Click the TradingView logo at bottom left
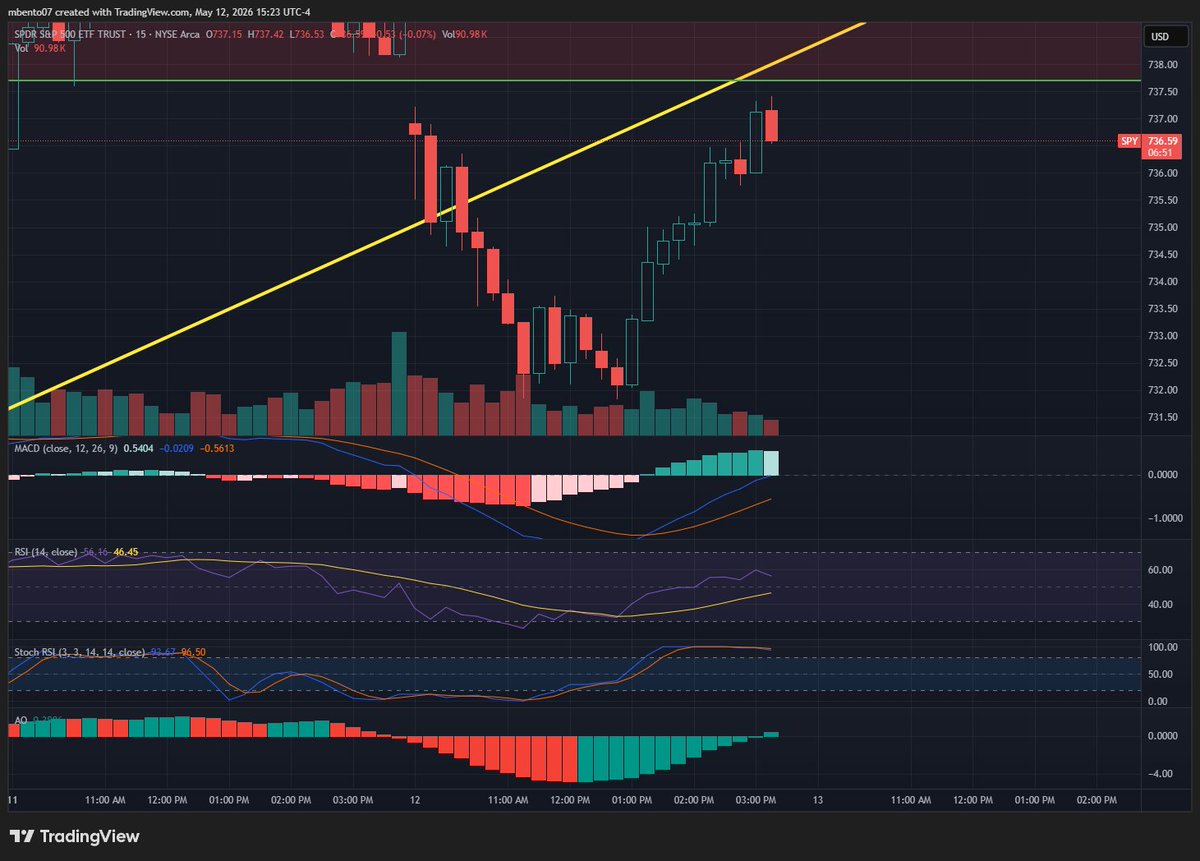 pos(75,836)
